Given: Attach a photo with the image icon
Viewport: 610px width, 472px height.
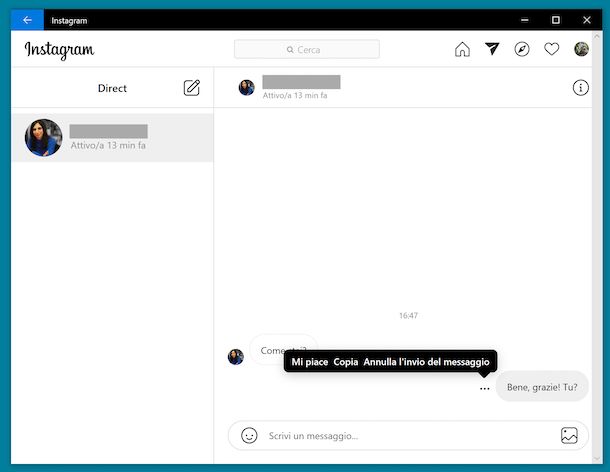Looking at the screenshot, I should tap(569, 435).
